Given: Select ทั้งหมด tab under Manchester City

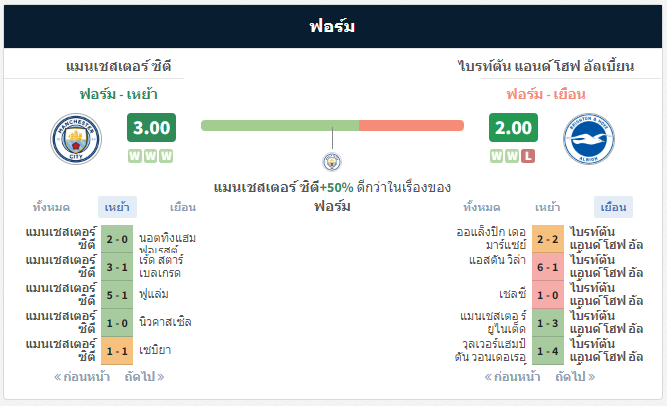Looking at the screenshot, I should [x=51, y=207].
